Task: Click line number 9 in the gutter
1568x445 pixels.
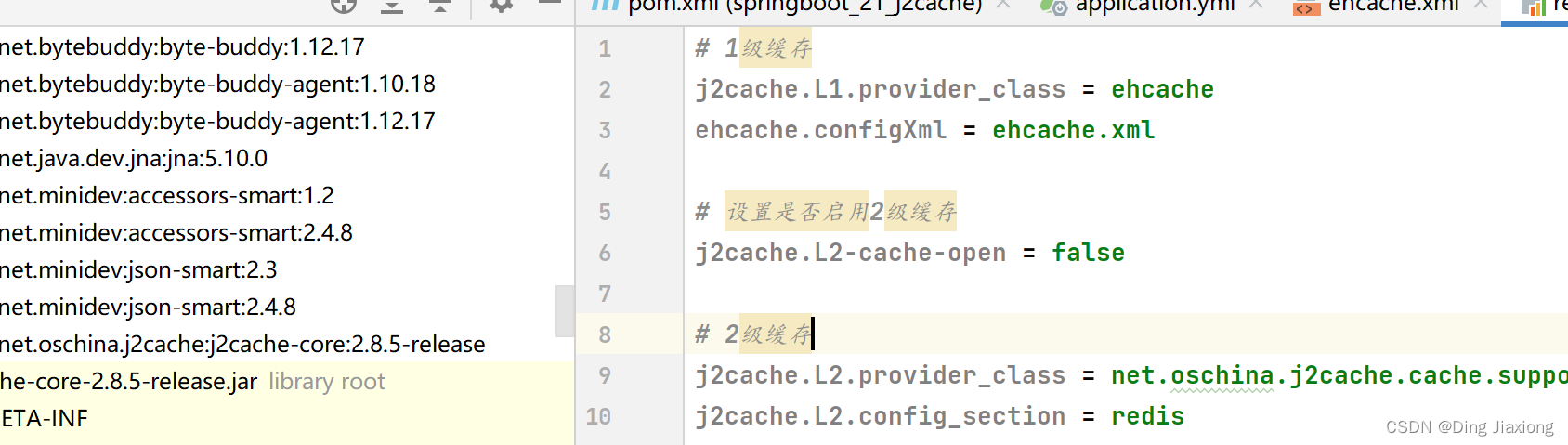Action: (605, 375)
